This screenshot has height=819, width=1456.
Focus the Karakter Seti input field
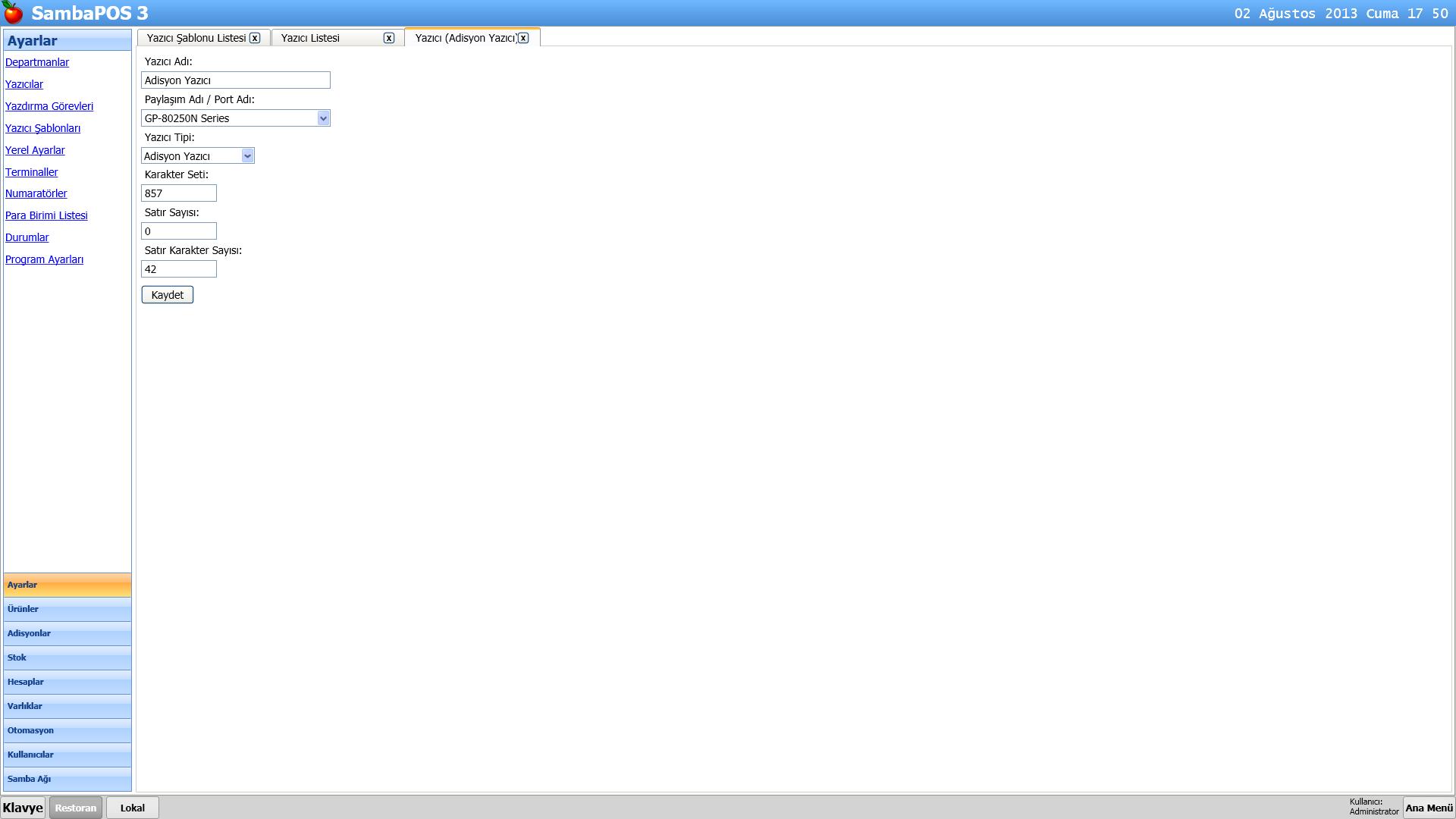179,193
